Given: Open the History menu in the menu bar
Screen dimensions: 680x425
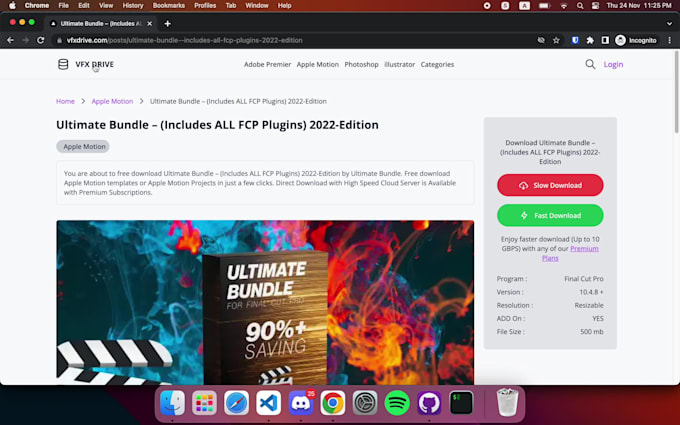Looking at the screenshot, I should (133, 6).
